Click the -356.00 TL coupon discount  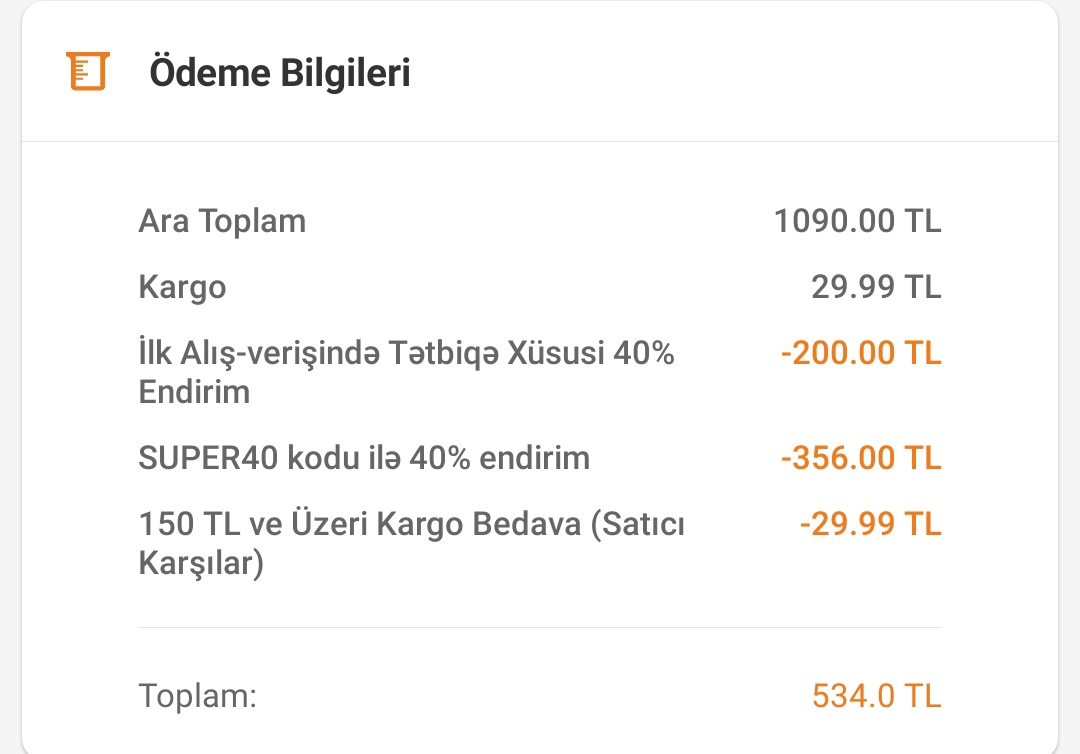[861, 458]
